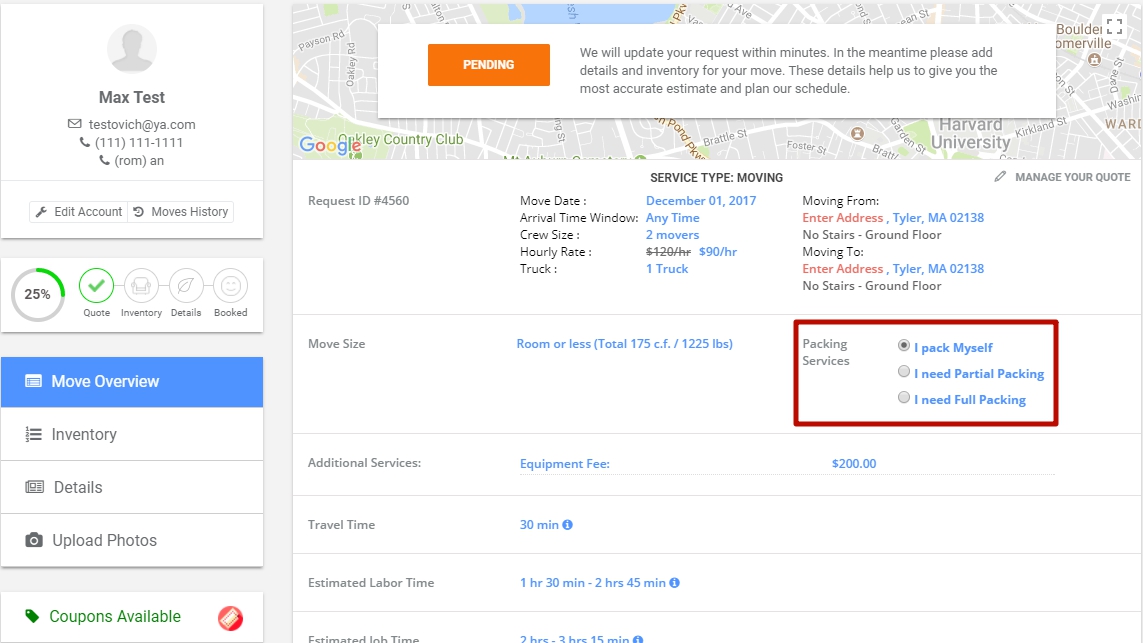The height and width of the screenshot is (643, 1143).
Task: Click the green coupon tag icon
Action: [x=32, y=616]
